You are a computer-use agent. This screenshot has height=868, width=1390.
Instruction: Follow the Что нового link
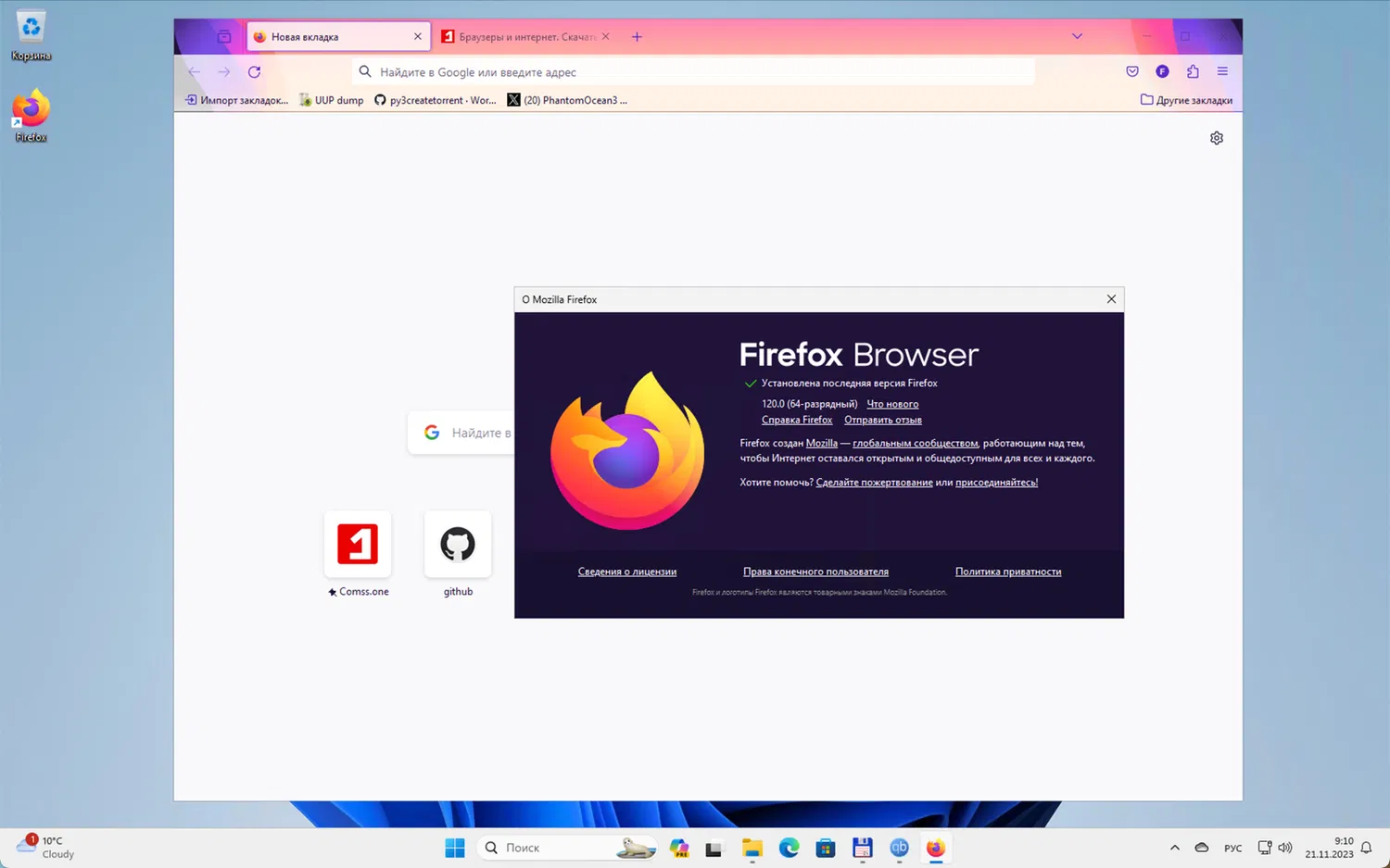(892, 404)
